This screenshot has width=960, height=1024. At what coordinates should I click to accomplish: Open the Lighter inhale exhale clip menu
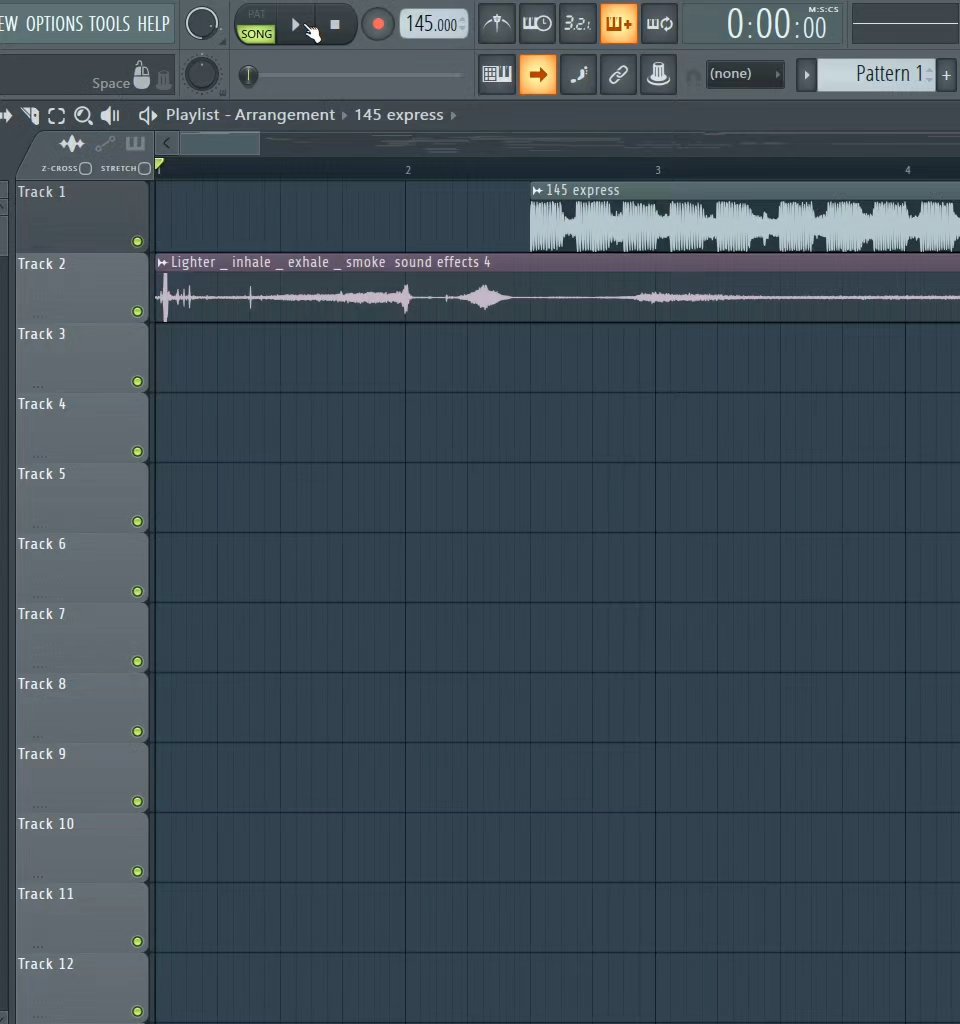[162, 263]
